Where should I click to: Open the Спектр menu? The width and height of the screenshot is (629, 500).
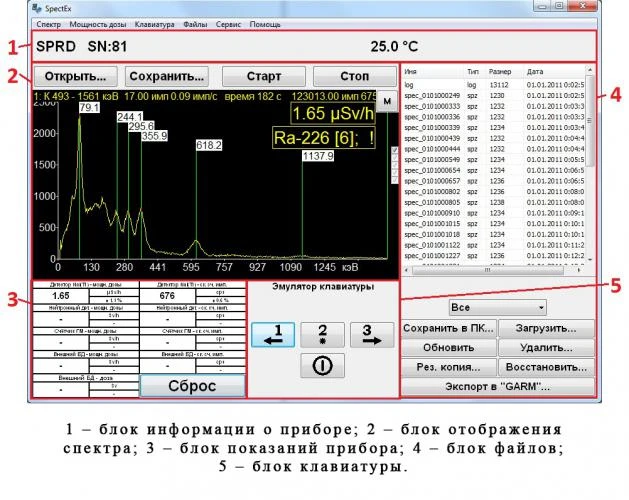click(49, 24)
